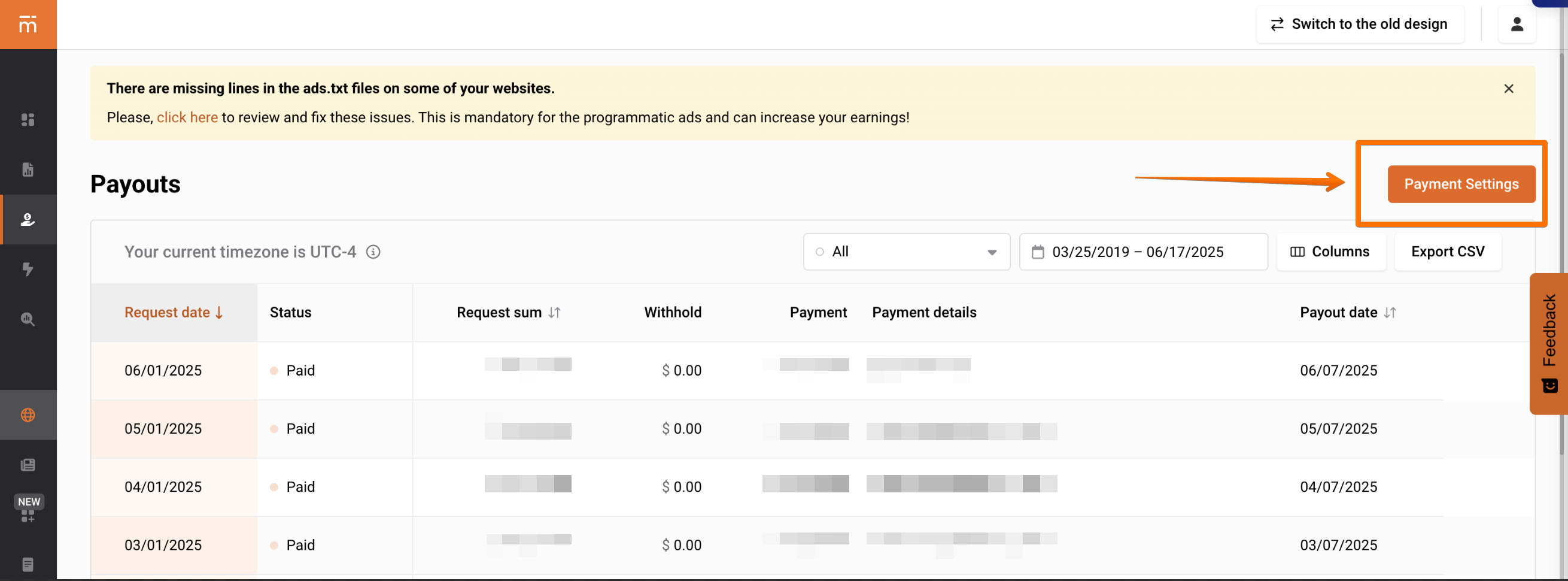The height and width of the screenshot is (581, 1568).
Task: Follow the 'click here' link in banner
Action: tap(187, 117)
